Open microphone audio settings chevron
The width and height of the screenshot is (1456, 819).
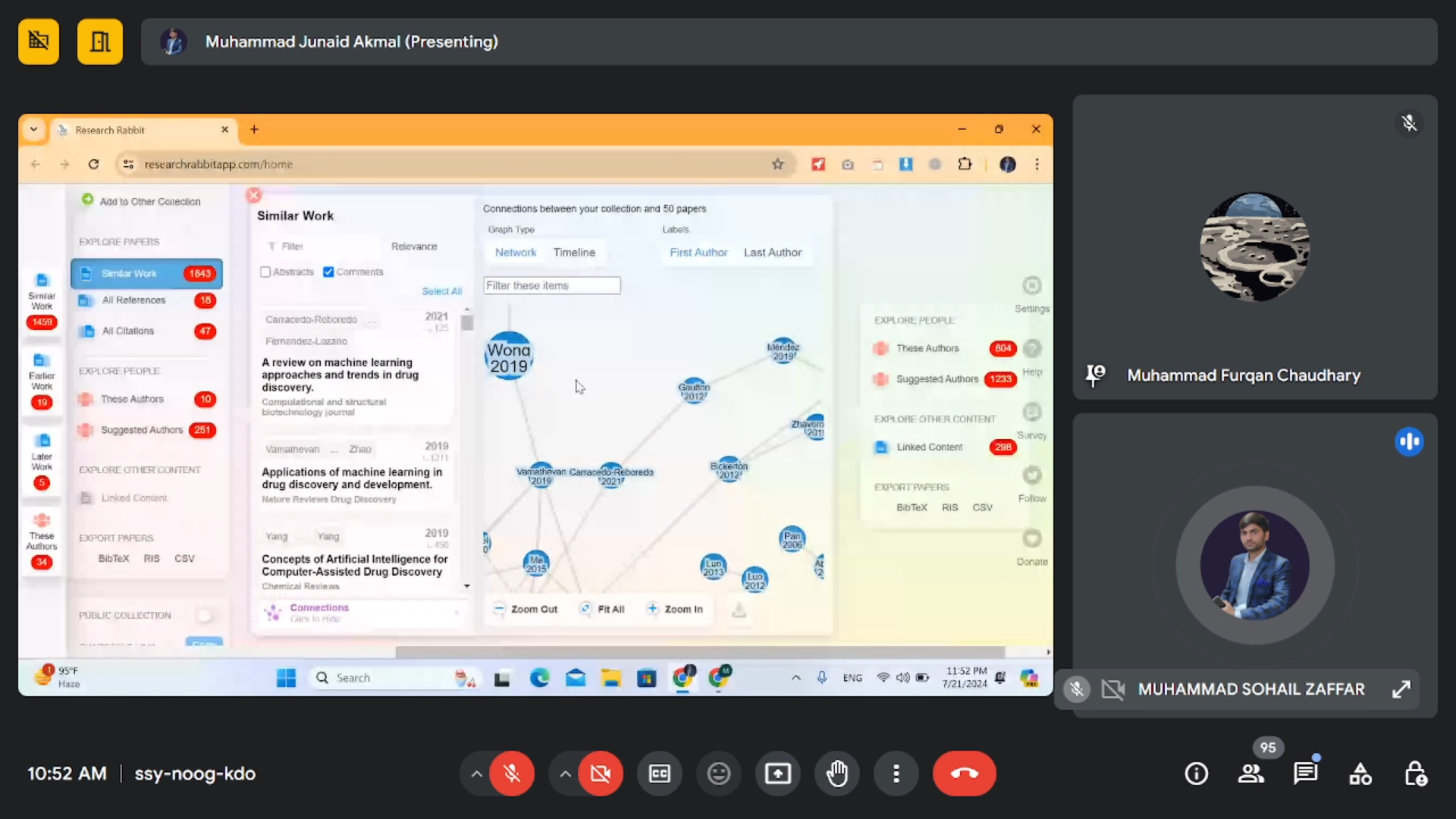476,773
